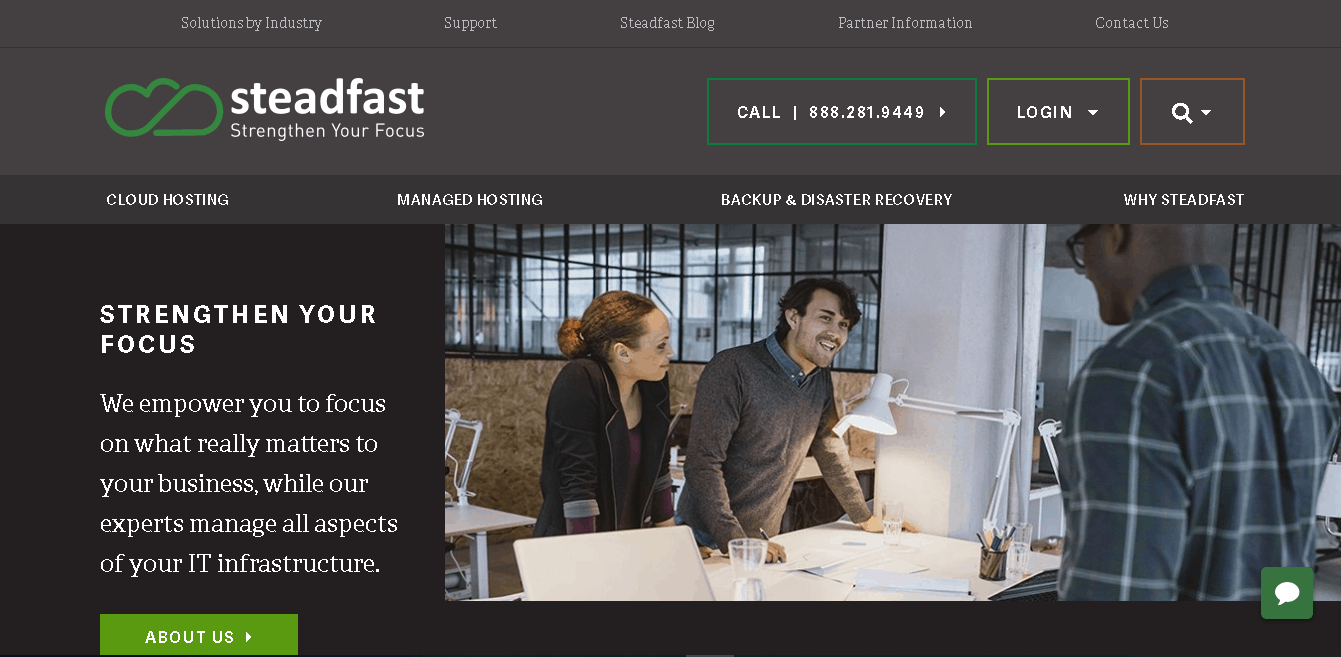Visit the Steadfast Blog link

point(667,23)
